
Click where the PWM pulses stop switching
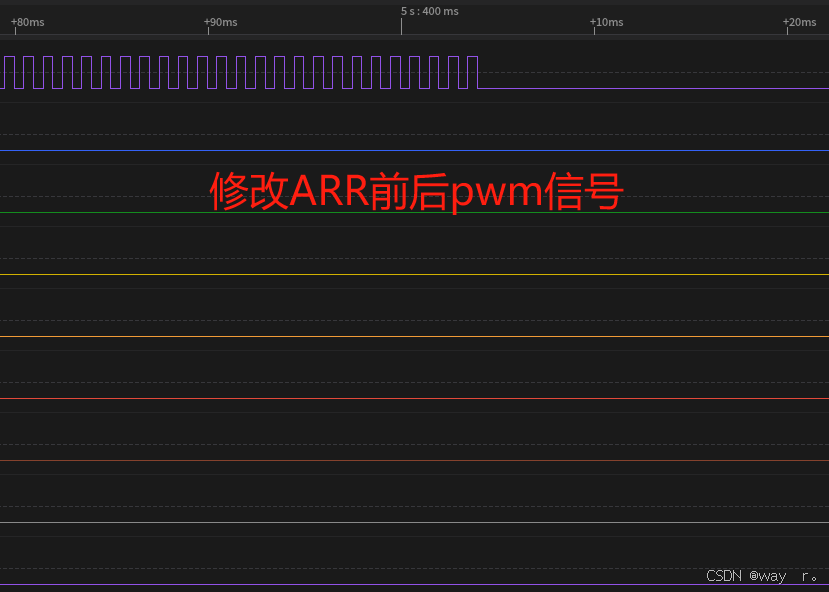pyautogui.click(x=477, y=90)
